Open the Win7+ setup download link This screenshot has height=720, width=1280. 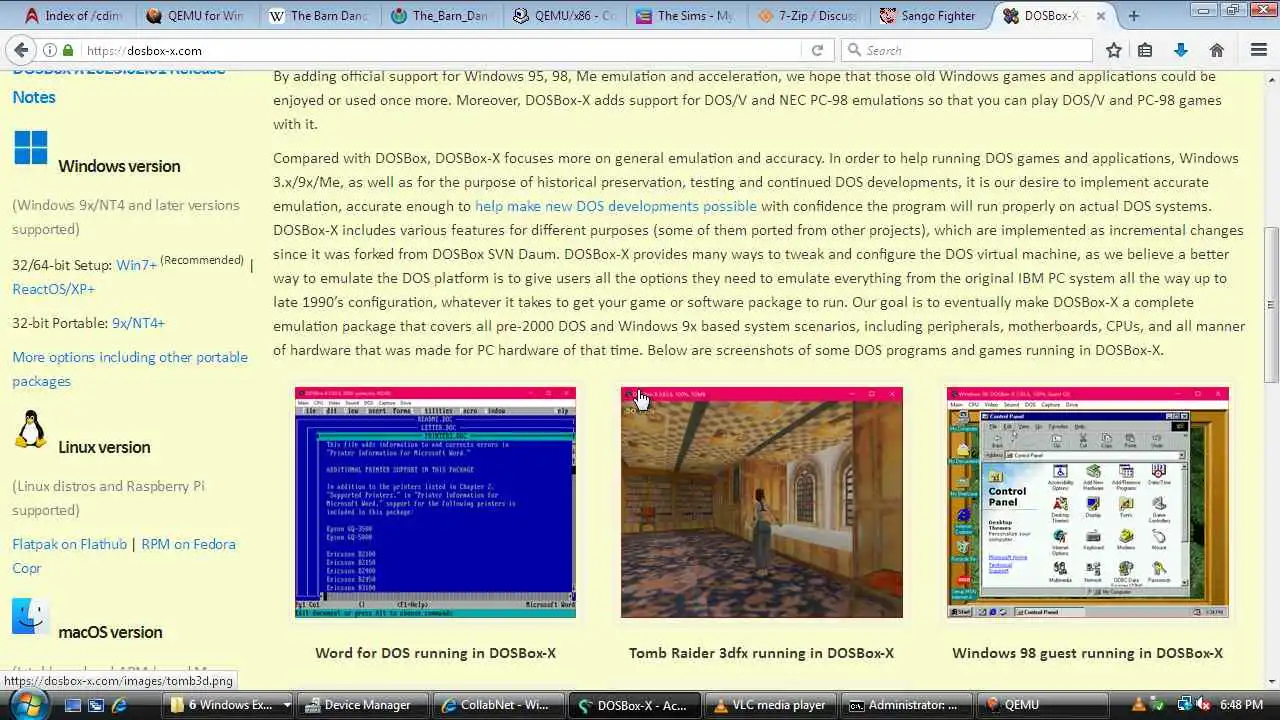(x=137, y=265)
